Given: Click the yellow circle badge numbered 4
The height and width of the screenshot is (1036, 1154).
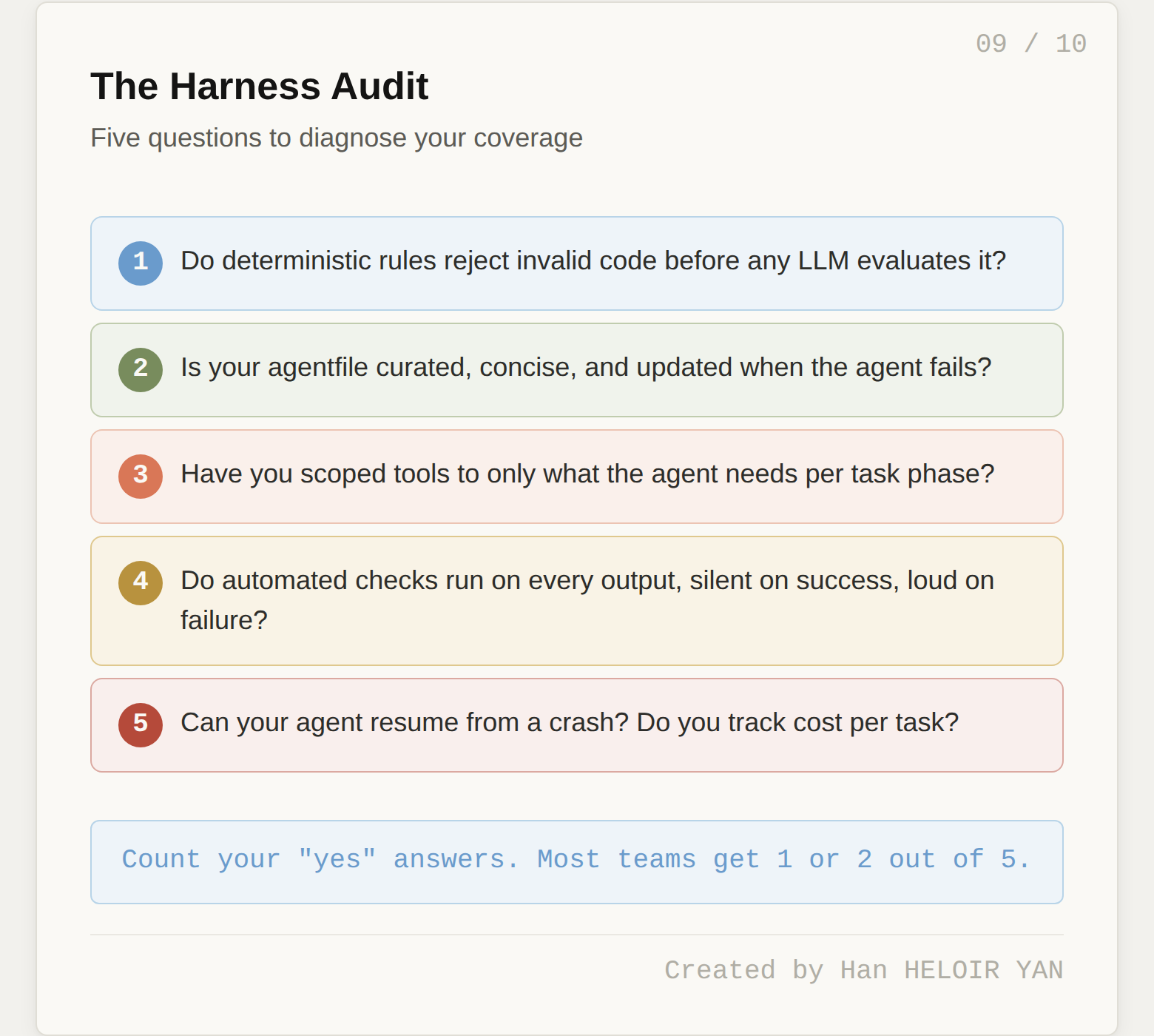Looking at the screenshot, I should point(140,583).
